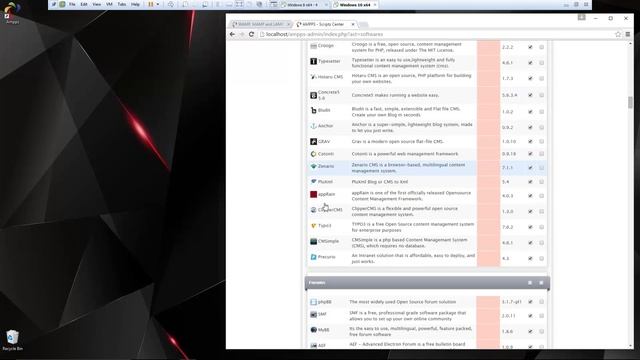
Task: Click the GRAV logo icon
Action: point(313,142)
